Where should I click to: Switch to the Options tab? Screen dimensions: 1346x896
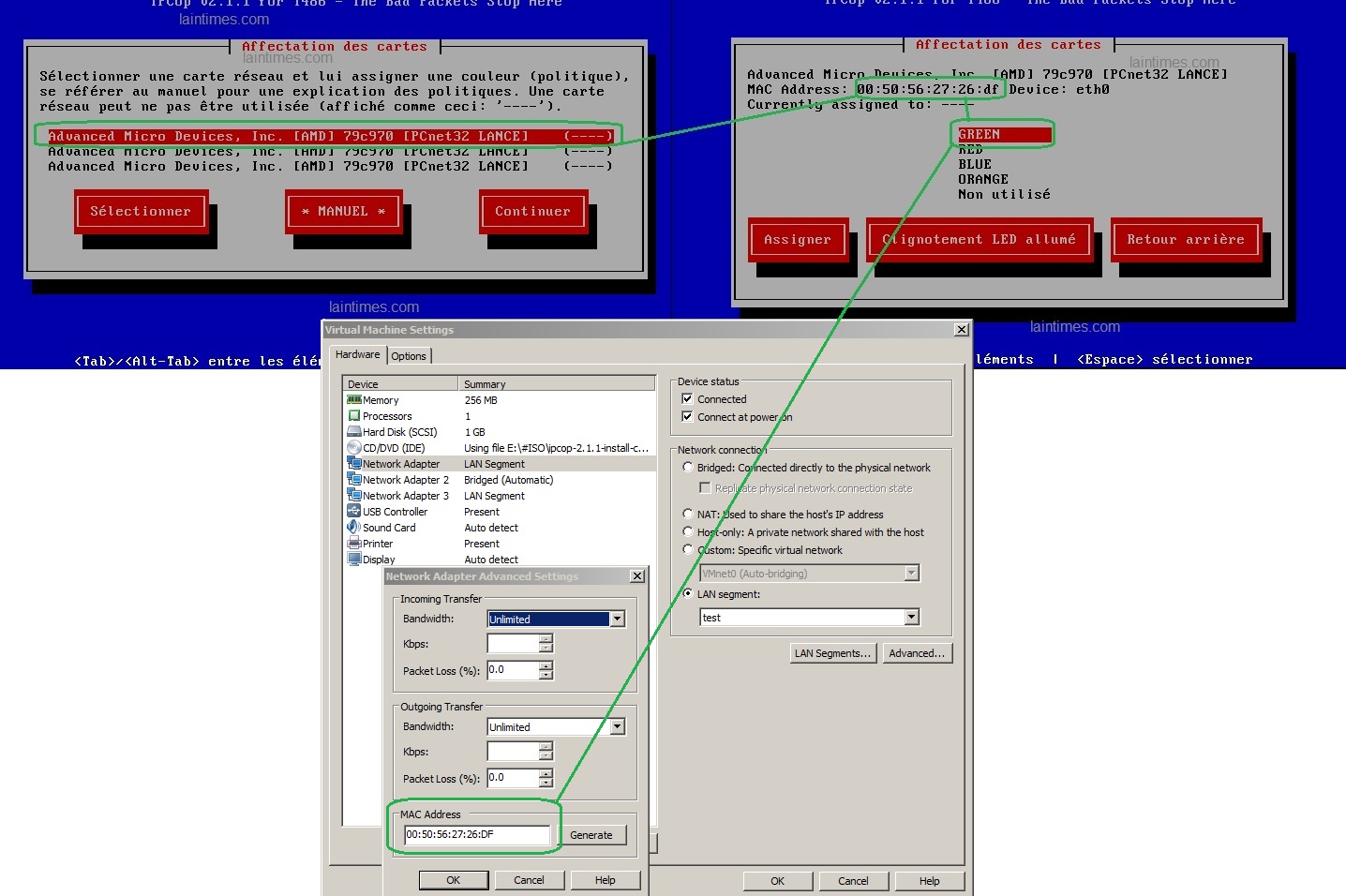(x=409, y=356)
